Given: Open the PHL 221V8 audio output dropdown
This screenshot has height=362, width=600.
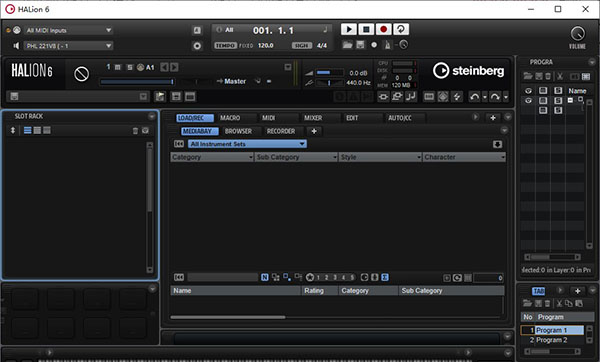Looking at the screenshot, I should pos(69,46).
